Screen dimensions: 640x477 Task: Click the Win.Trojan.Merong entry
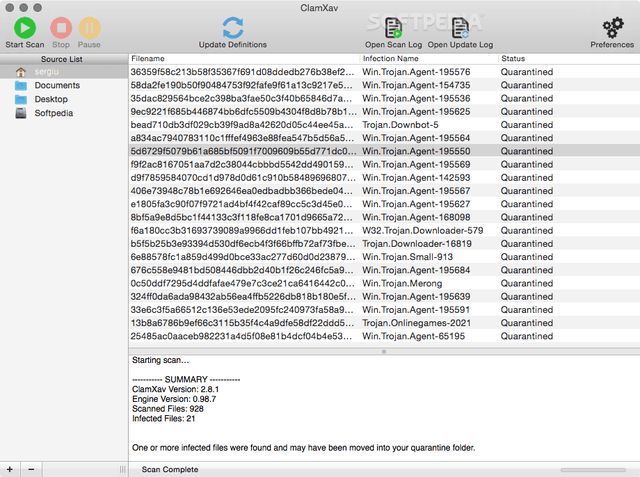point(402,283)
